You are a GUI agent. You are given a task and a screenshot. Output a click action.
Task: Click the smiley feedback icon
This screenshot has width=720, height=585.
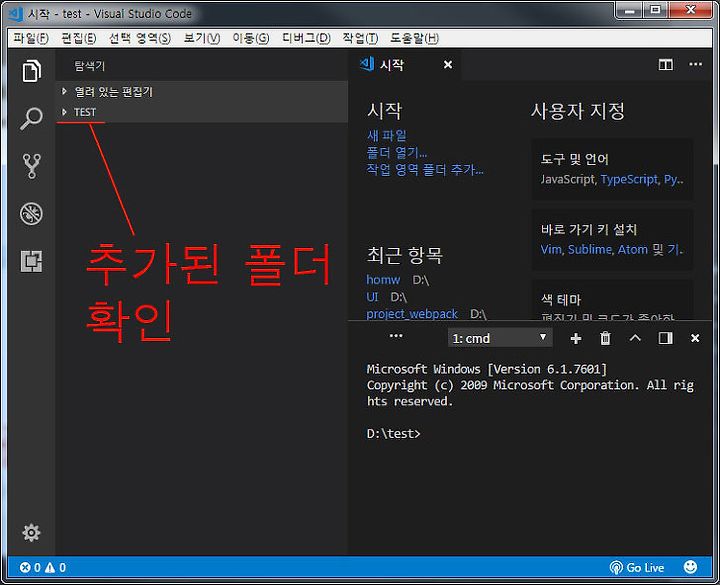pyautogui.click(x=690, y=568)
